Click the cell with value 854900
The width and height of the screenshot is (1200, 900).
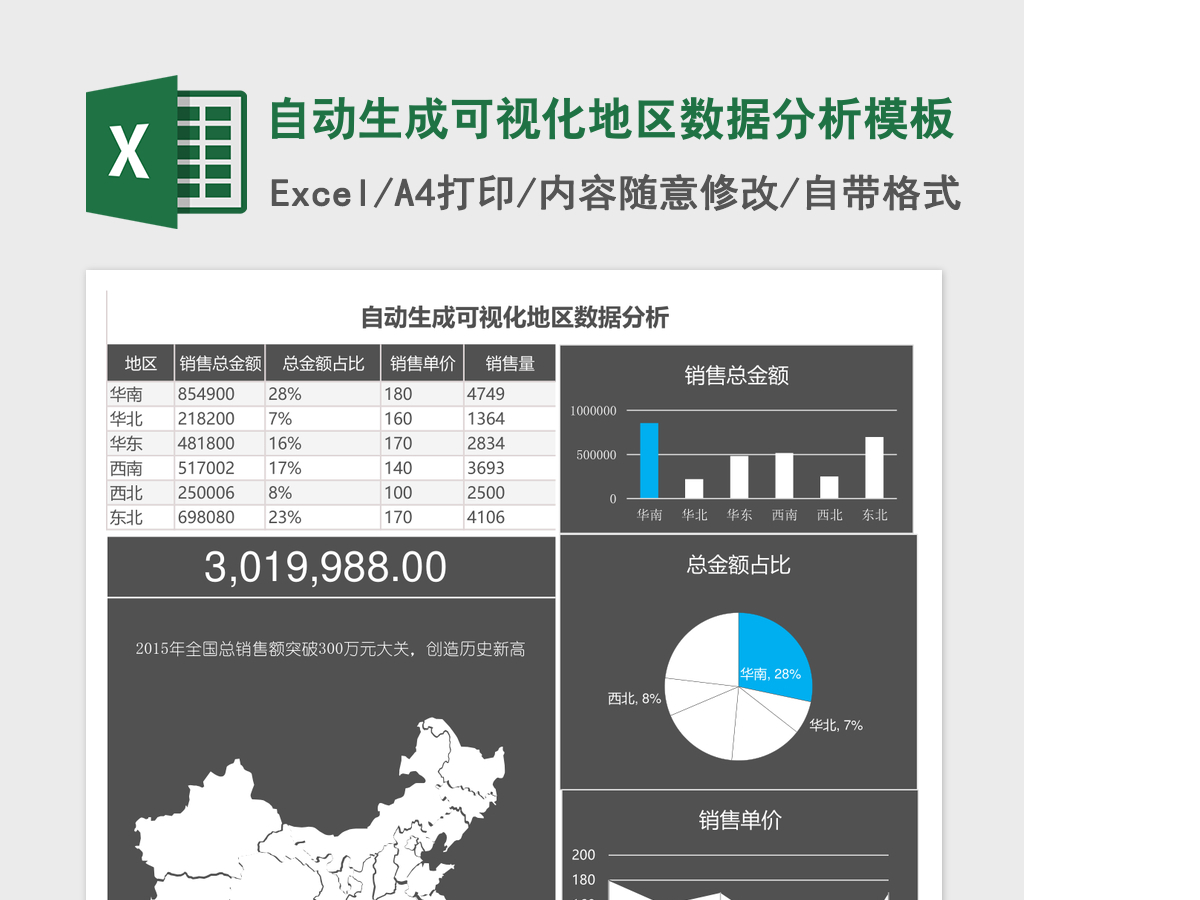click(x=220, y=394)
